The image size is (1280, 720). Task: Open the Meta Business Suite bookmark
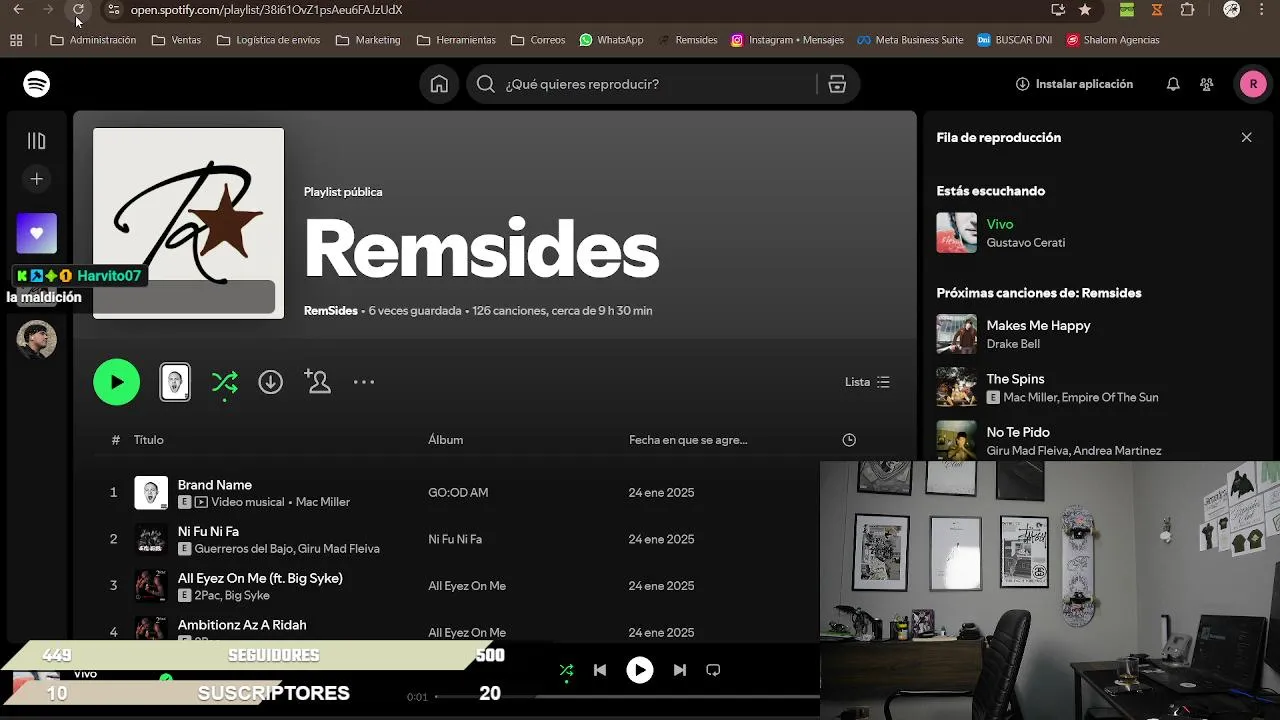910,40
